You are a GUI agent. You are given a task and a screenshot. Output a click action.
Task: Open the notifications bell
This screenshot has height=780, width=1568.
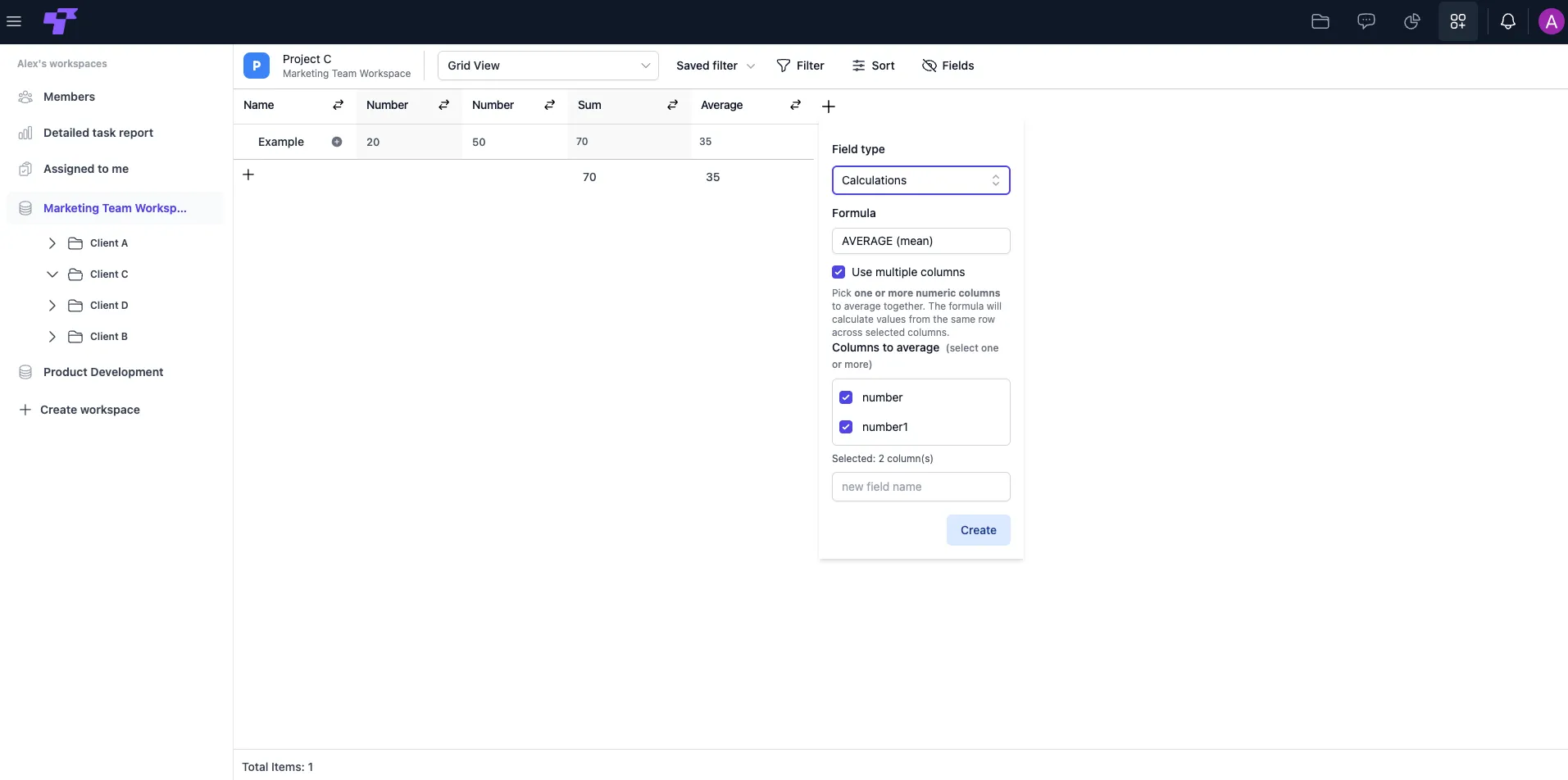point(1508,22)
